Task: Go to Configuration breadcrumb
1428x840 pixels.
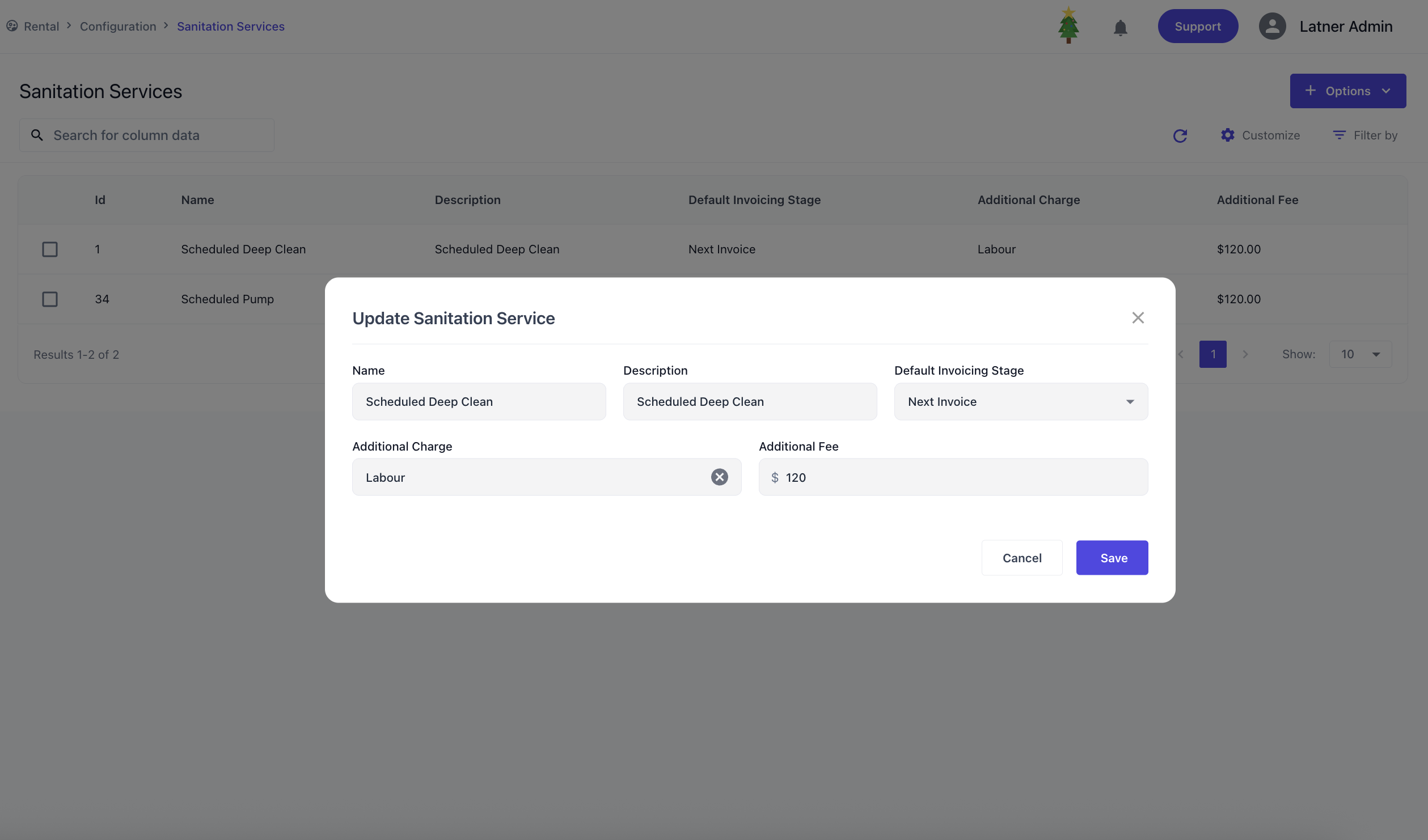Action: 118,27
